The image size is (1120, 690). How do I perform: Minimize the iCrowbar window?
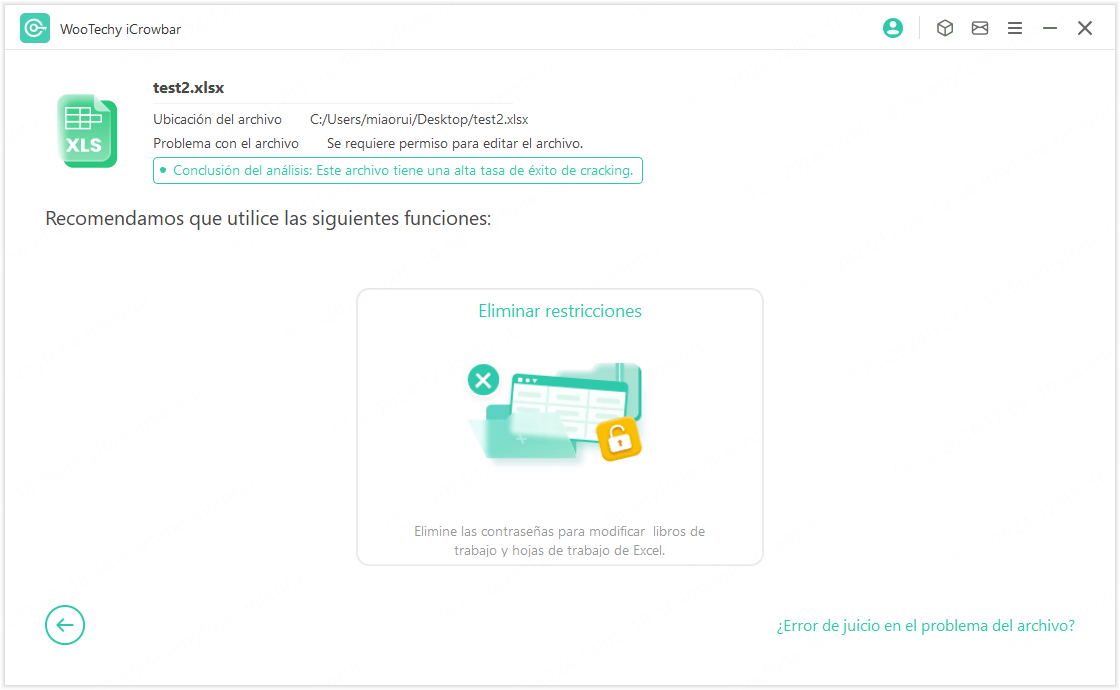click(1050, 29)
